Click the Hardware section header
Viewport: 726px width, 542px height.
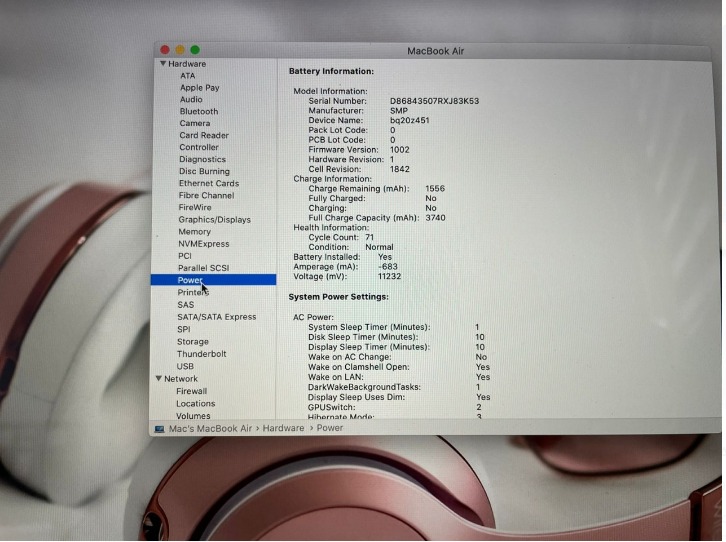point(187,64)
